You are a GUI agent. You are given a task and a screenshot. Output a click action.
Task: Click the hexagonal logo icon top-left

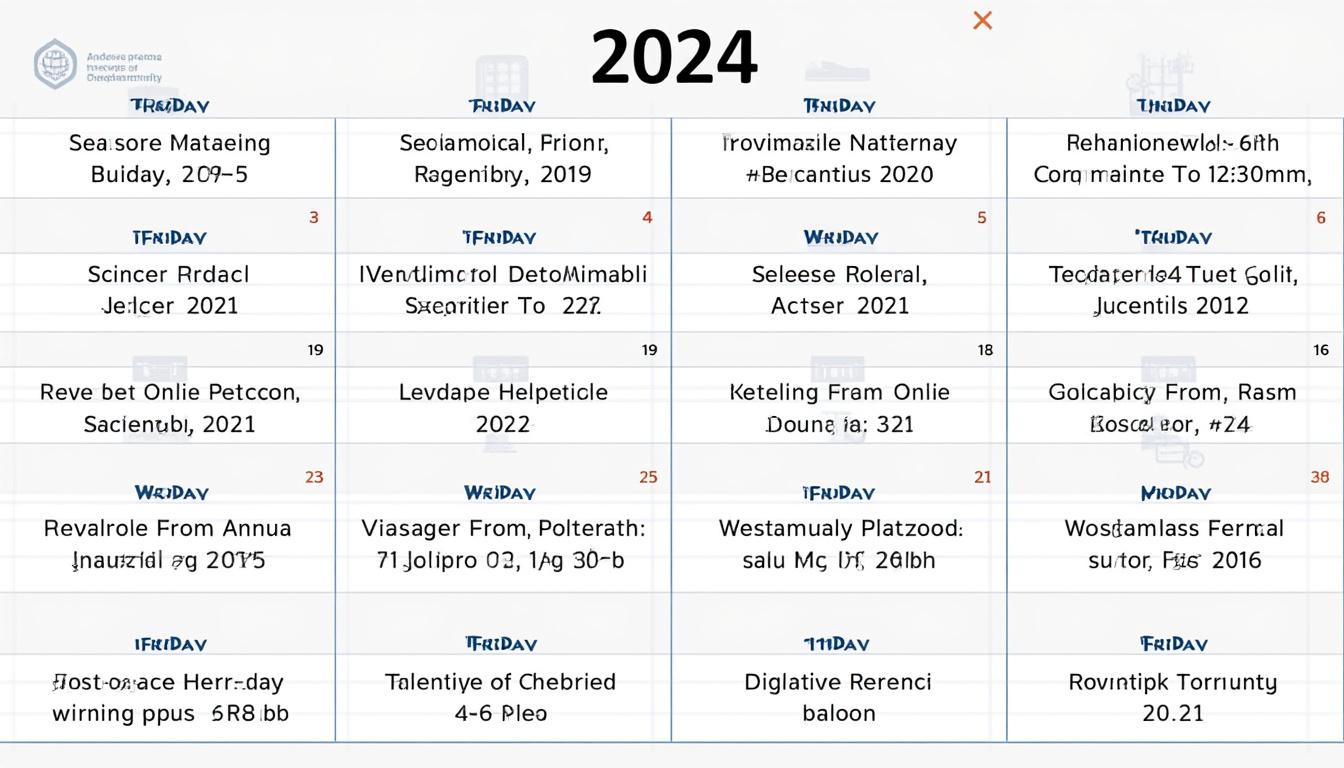click(x=55, y=64)
